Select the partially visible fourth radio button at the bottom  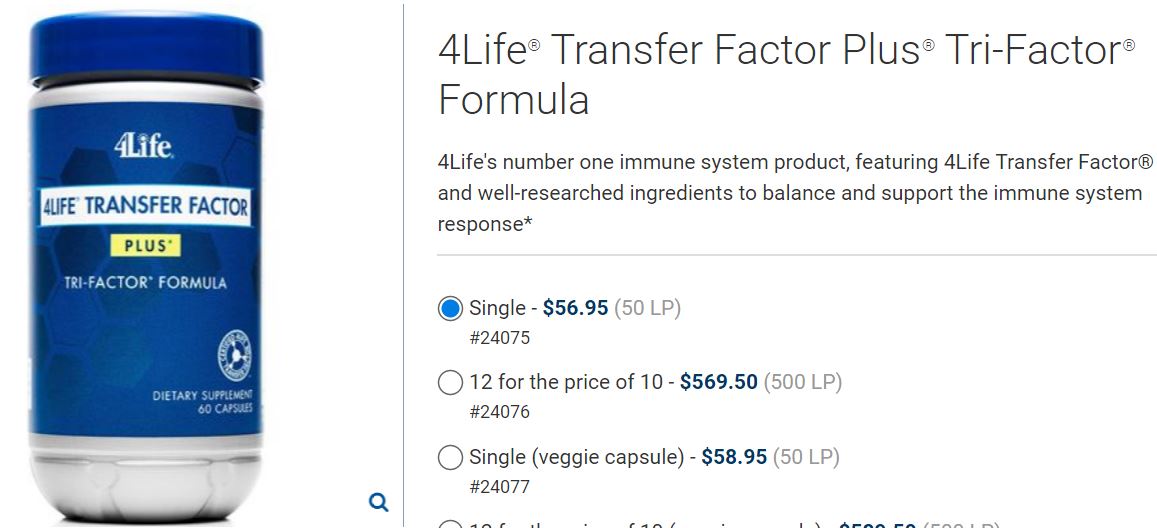pyautogui.click(x=450, y=524)
